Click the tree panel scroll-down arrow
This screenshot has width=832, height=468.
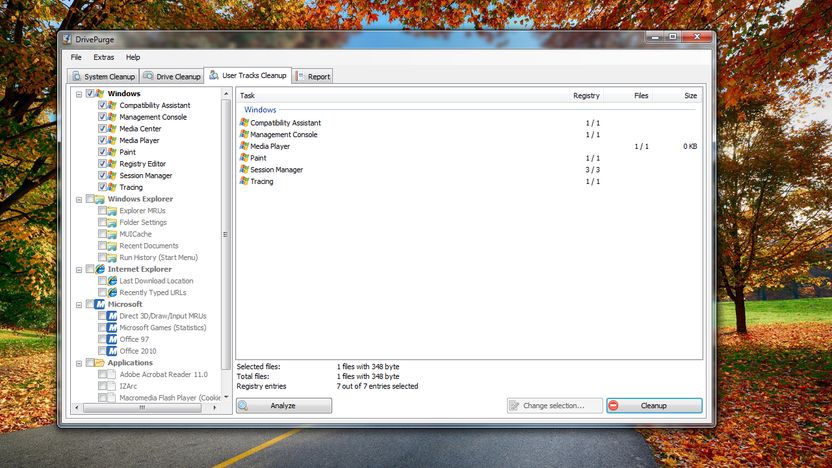click(226, 396)
